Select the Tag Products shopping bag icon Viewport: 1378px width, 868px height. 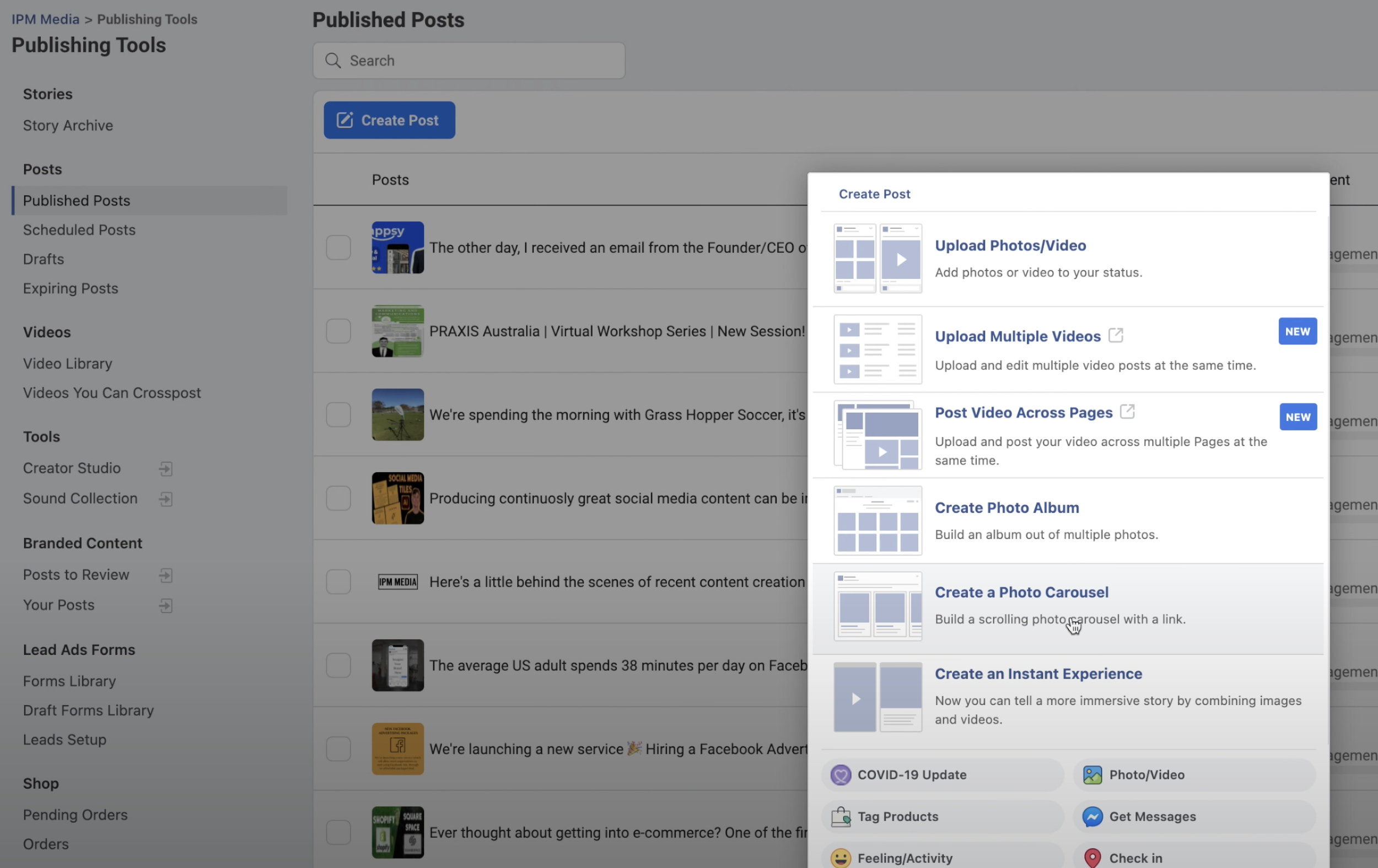[840, 817]
